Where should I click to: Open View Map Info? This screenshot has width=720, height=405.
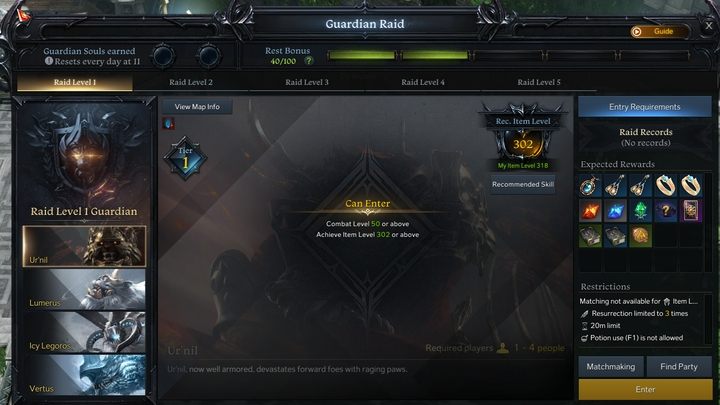tap(197, 107)
